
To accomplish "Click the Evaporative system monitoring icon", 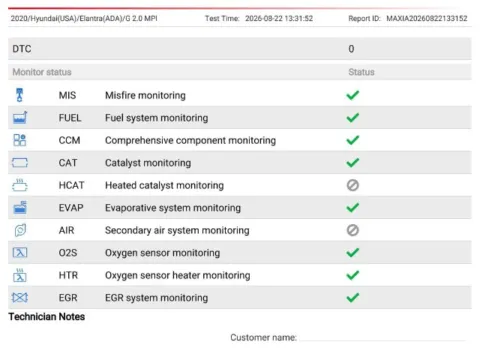I will 20,207.
